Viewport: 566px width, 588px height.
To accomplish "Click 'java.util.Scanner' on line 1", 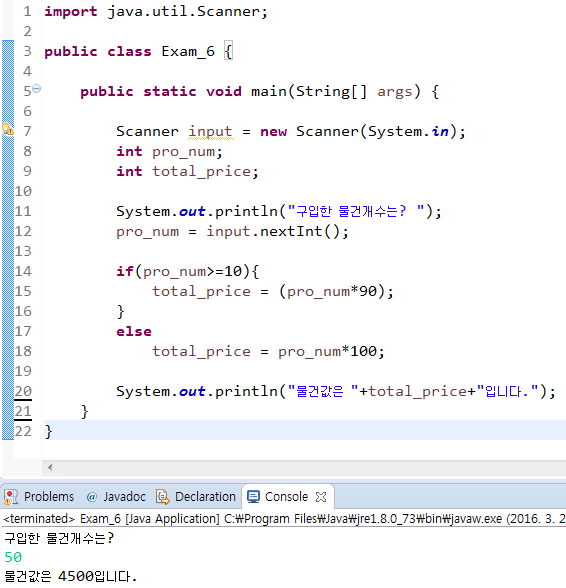I will (x=183, y=12).
